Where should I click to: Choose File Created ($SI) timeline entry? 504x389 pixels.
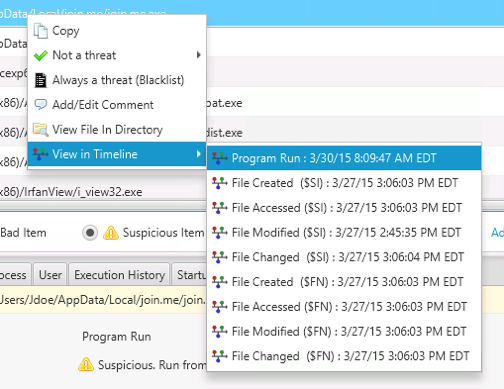tap(344, 183)
